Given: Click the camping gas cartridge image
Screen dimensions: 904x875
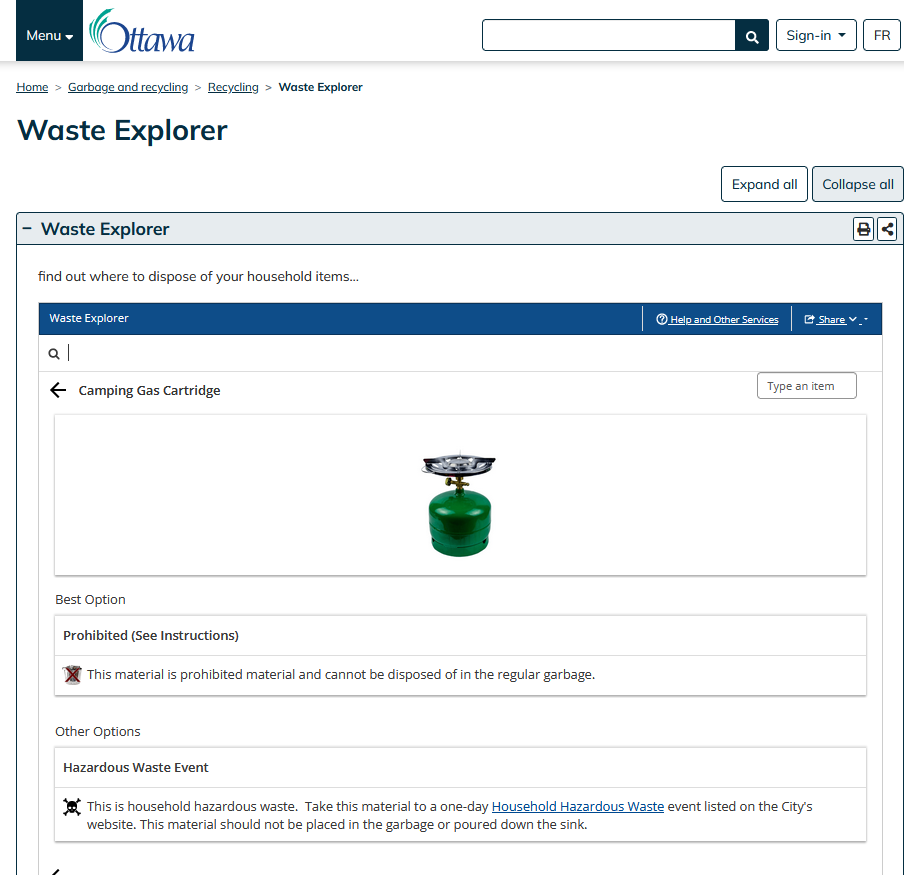Looking at the screenshot, I should coord(459,503).
